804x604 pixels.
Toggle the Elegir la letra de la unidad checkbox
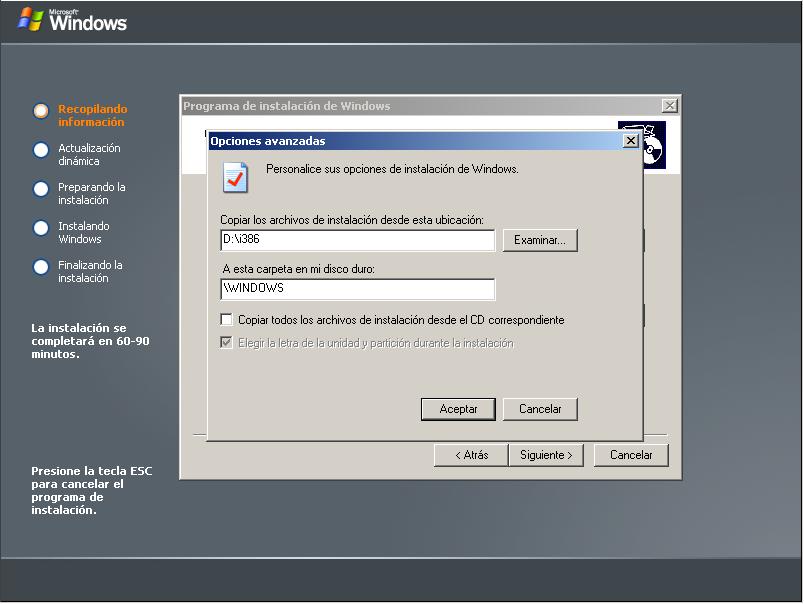click(226, 343)
